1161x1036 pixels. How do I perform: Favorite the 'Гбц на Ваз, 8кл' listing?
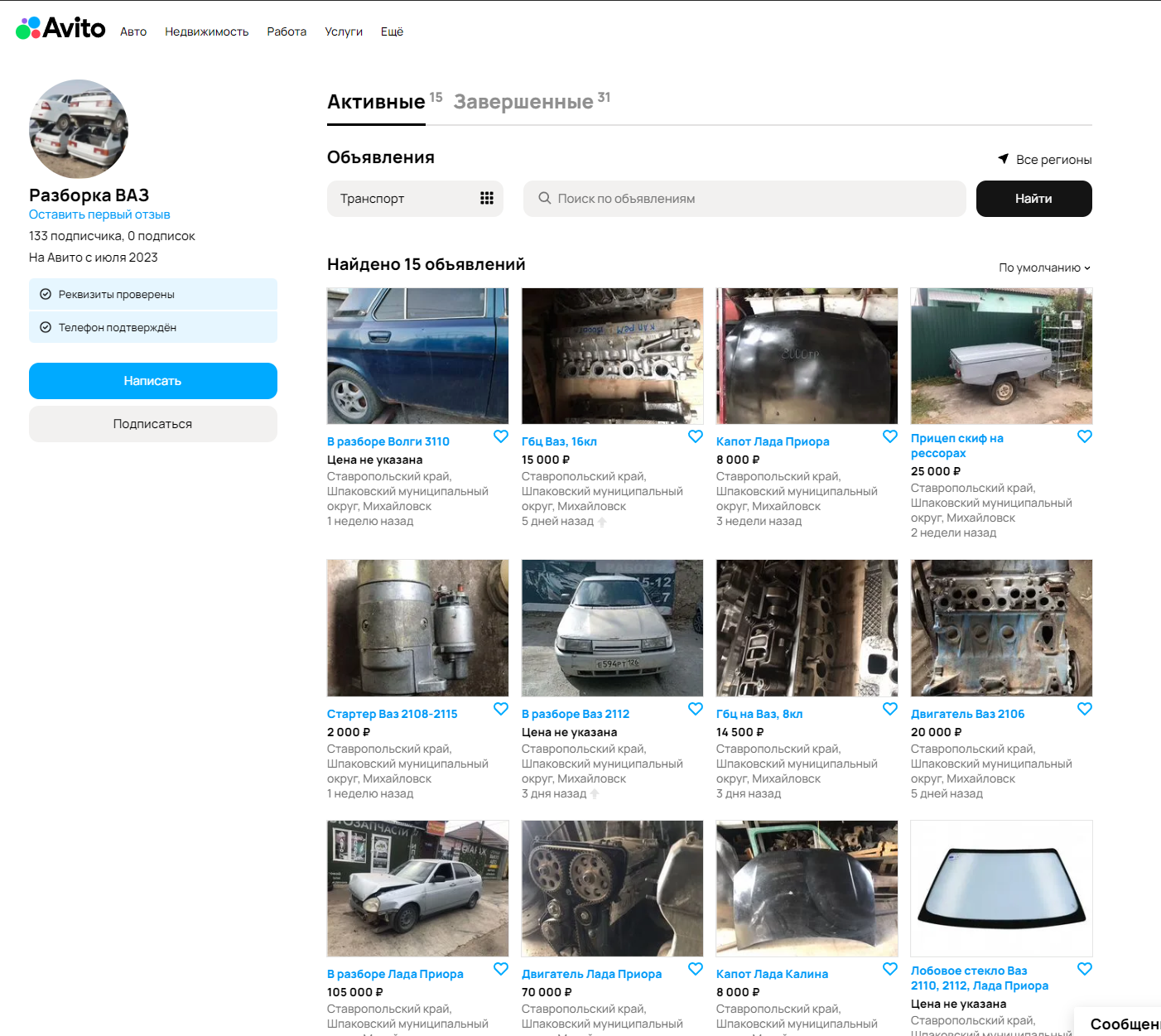[890, 709]
